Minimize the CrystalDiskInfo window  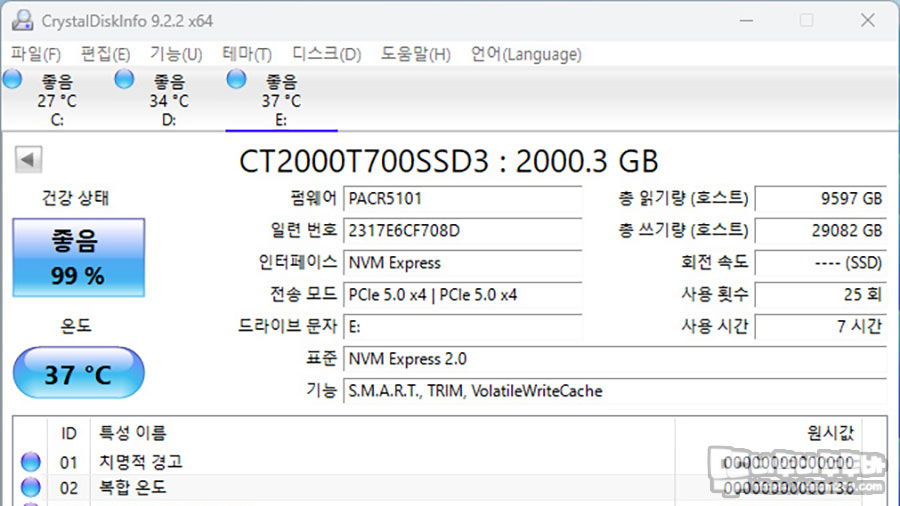[746, 21]
